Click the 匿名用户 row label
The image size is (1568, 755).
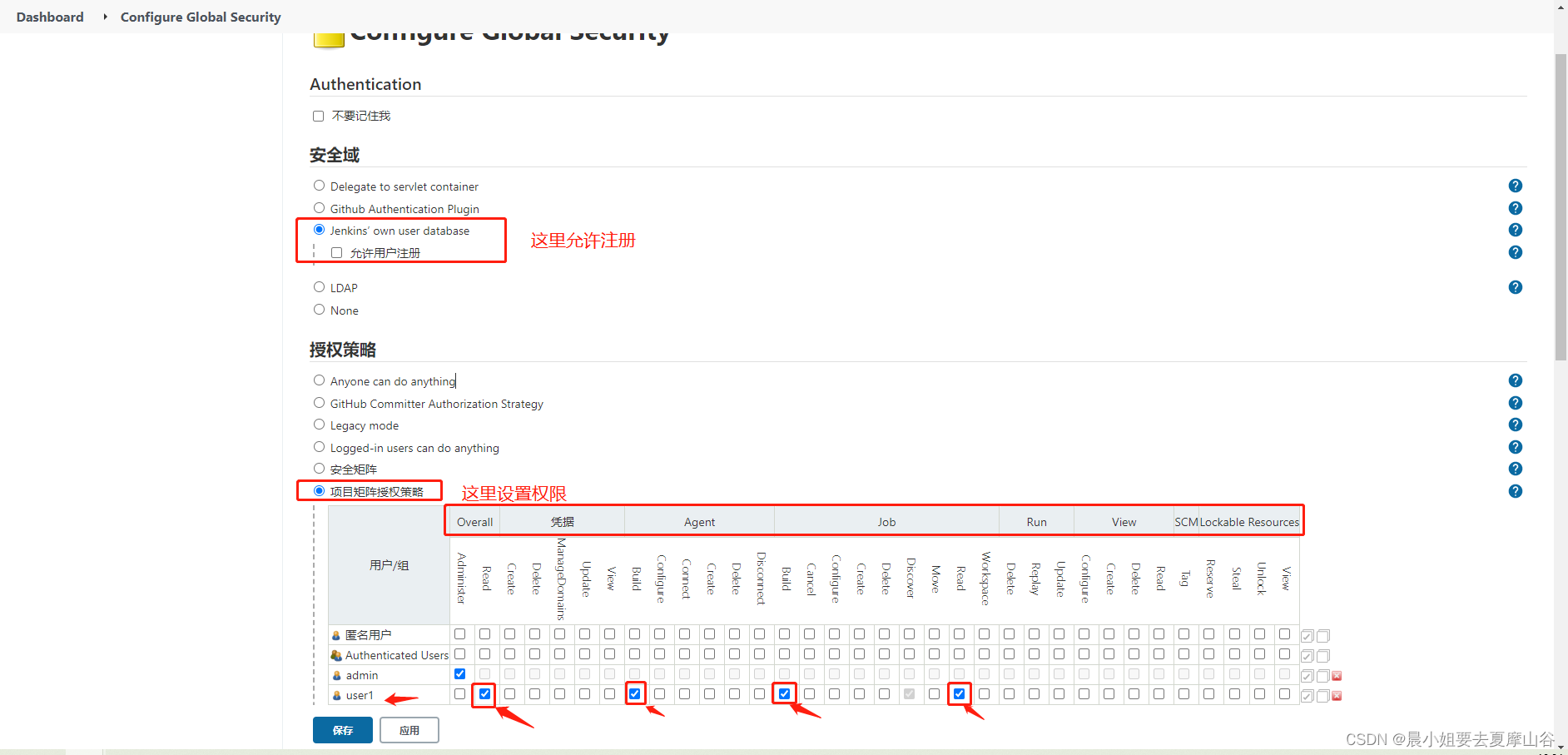[x=368, y=635]
